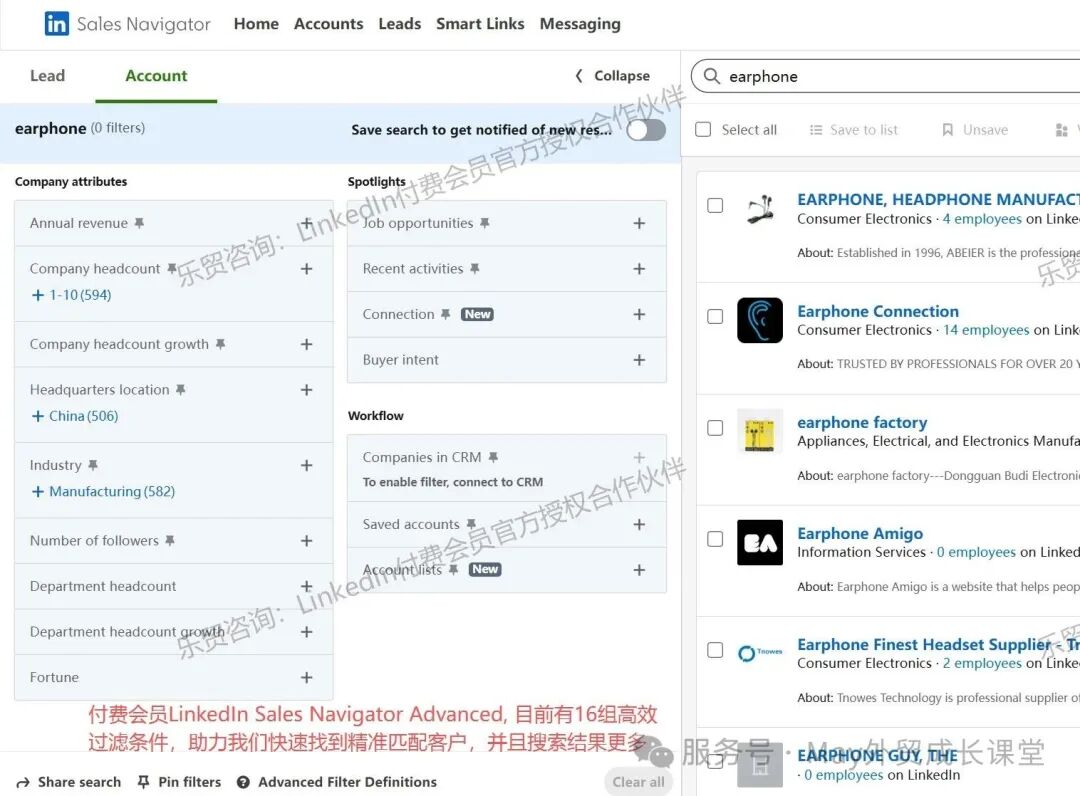Open the Earphone Amigo account link
Screen dimensions: 1080x796
[x=859, y=534]
